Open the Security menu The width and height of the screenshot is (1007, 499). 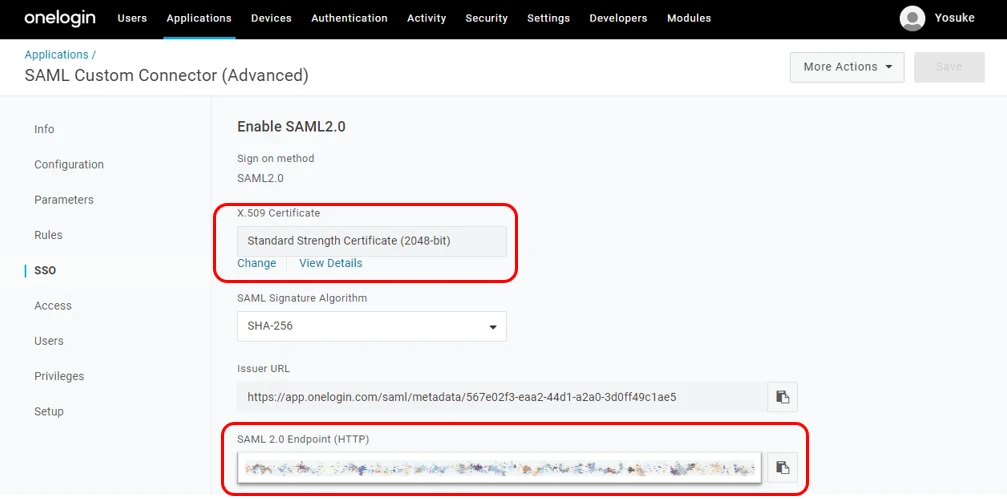486,18
